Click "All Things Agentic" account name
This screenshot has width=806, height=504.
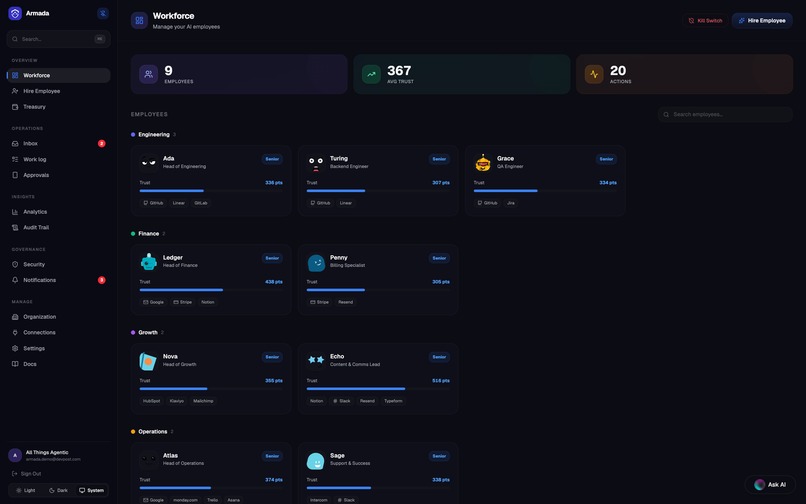point(47,453)
